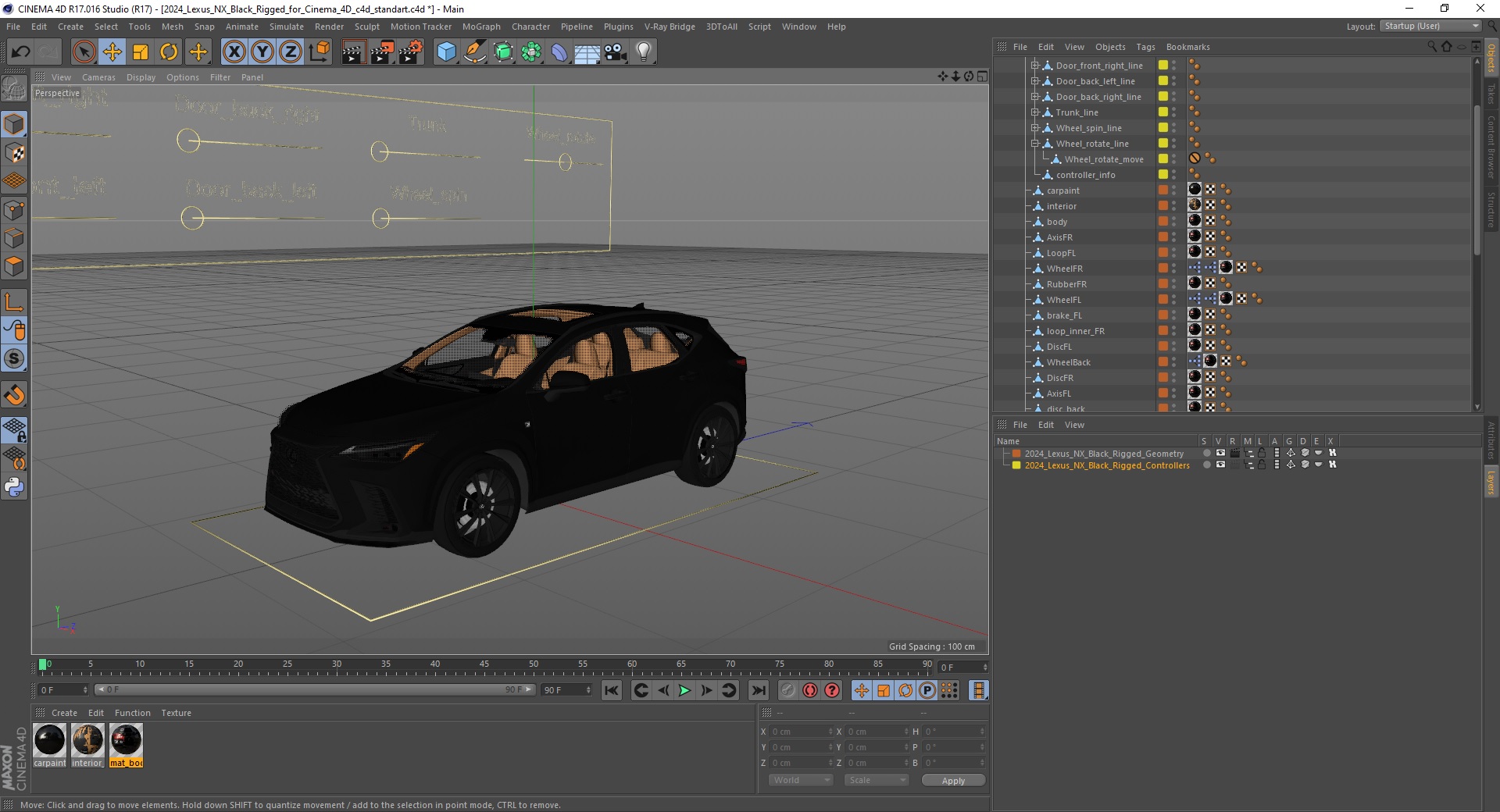Expand Trunk_line object in tree

[x=1035, y=112]
